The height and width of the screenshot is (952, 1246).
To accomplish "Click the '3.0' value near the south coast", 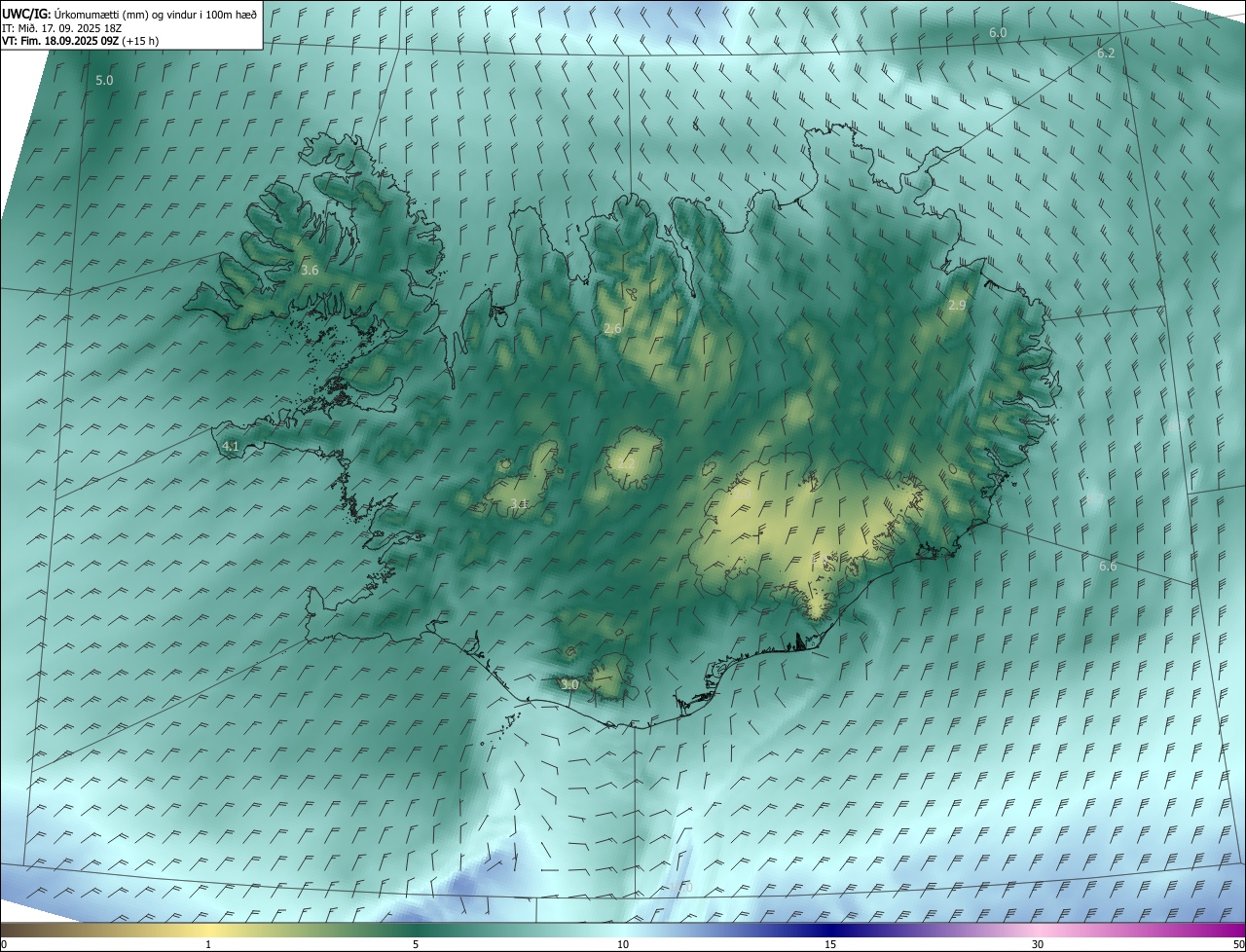I will point(570,684).
